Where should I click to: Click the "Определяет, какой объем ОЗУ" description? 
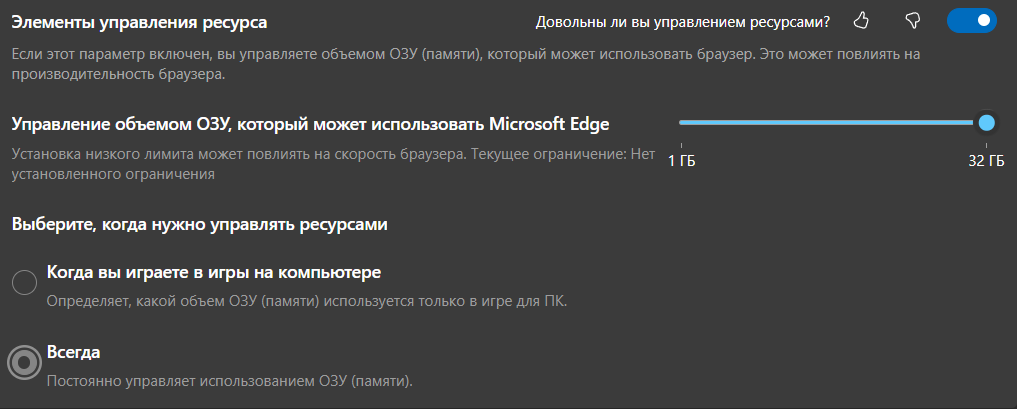(307, 301)
